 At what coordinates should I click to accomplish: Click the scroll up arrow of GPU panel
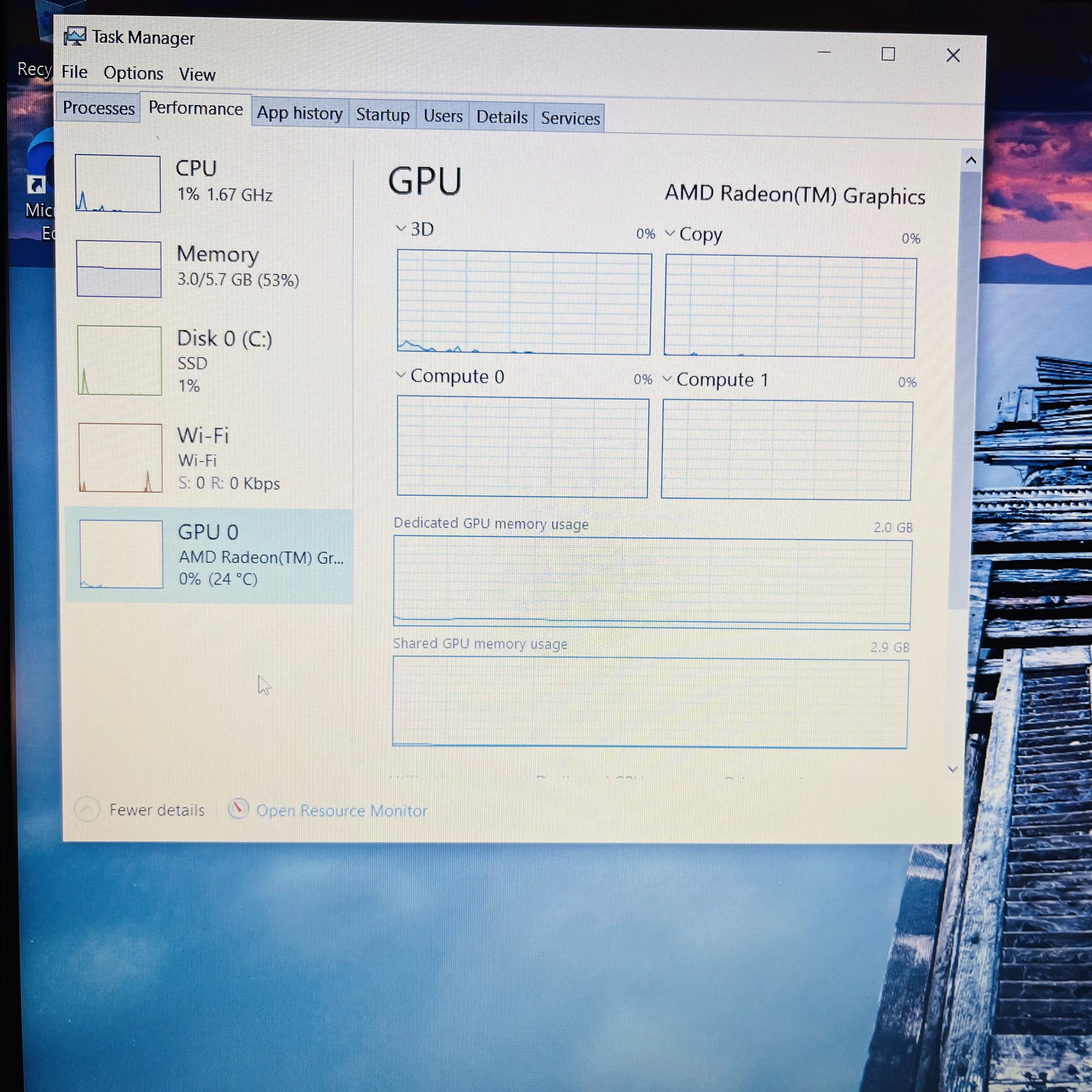[x=971, y=160]
